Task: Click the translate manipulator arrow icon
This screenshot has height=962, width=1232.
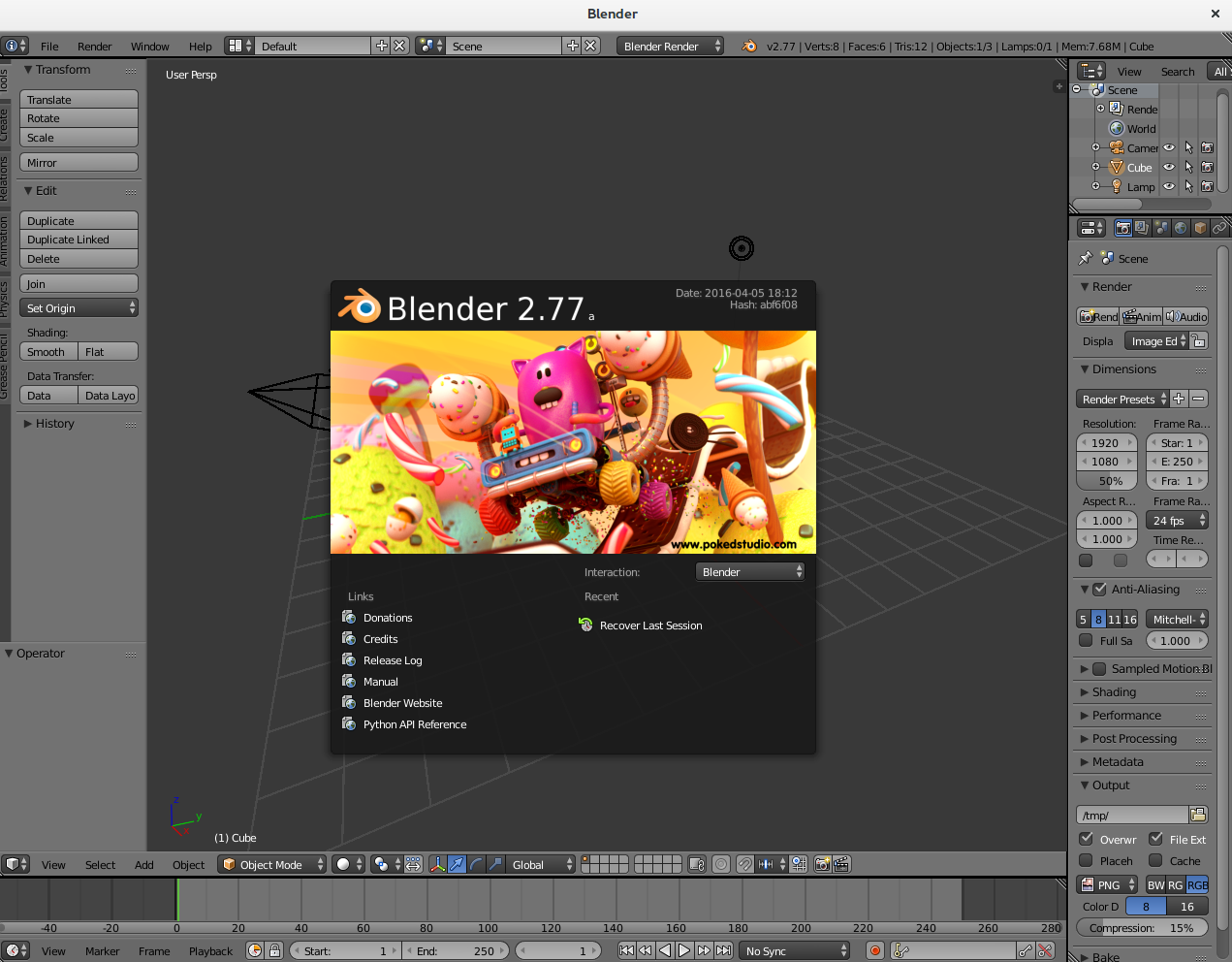Action: click(x=457, y=864)
